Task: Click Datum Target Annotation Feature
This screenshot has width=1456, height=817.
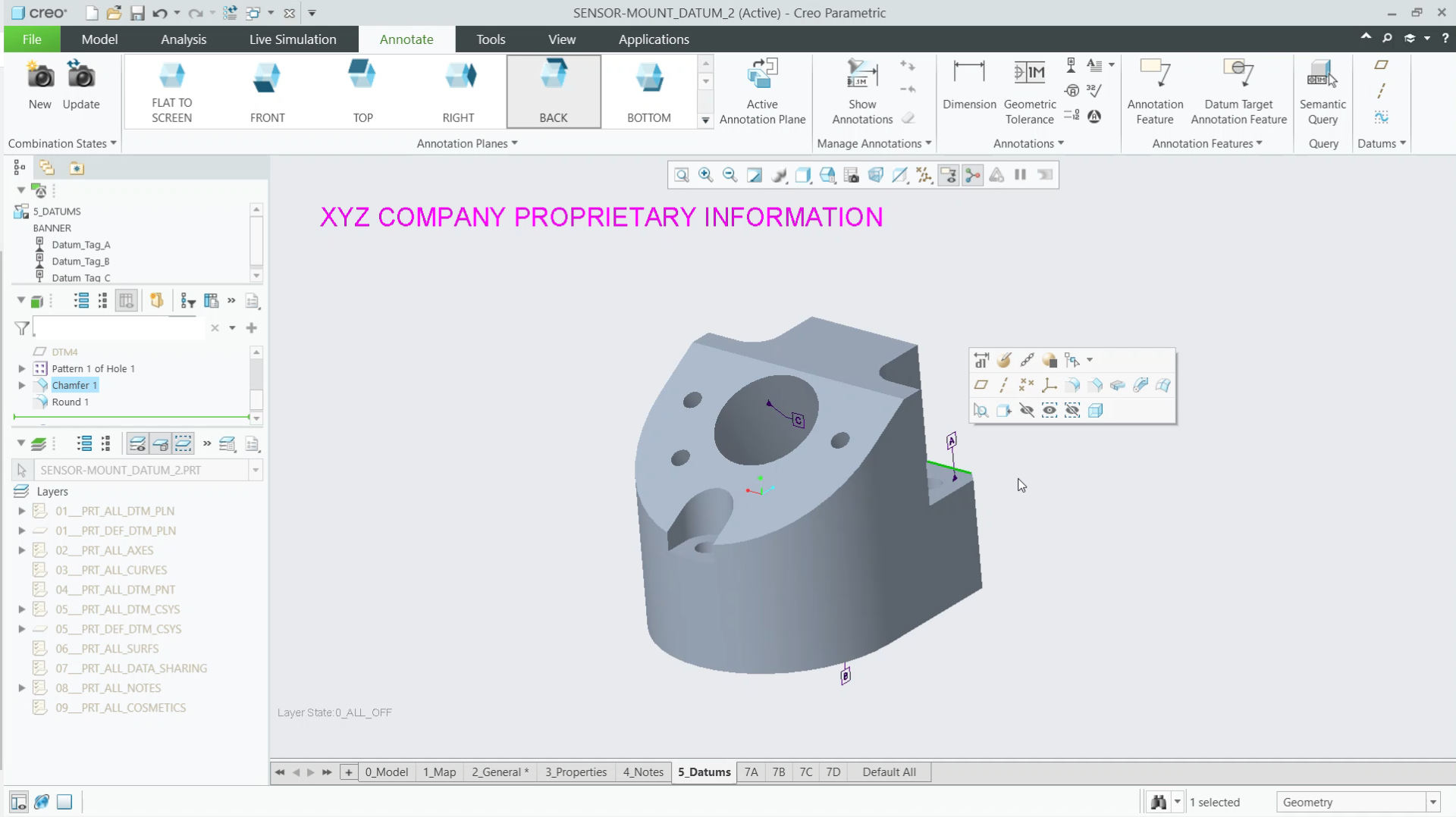Action: tap(1238, 91)
